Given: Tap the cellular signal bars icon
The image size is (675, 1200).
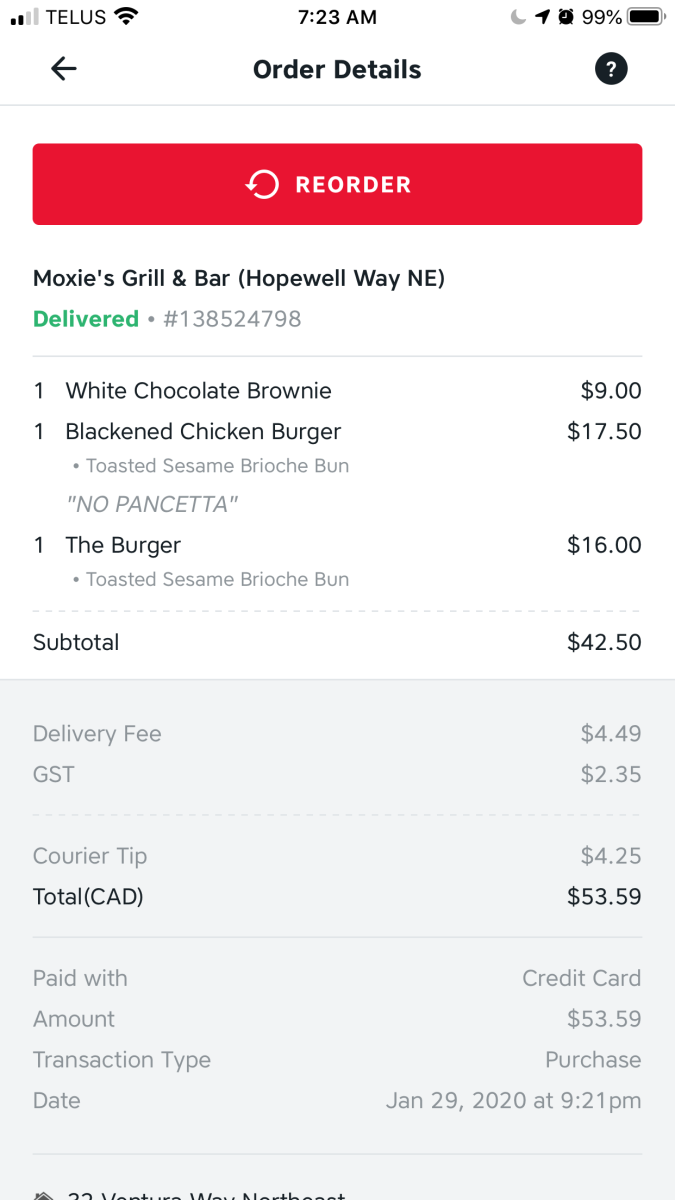Looking at the screenshot, I should [25, 17].
